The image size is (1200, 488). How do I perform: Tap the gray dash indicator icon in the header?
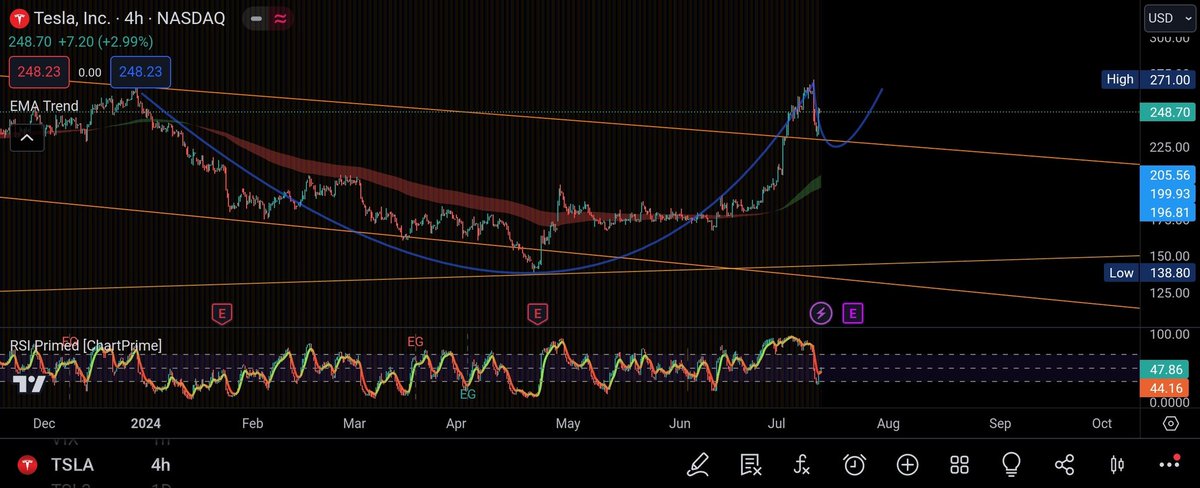pos(257,18)
